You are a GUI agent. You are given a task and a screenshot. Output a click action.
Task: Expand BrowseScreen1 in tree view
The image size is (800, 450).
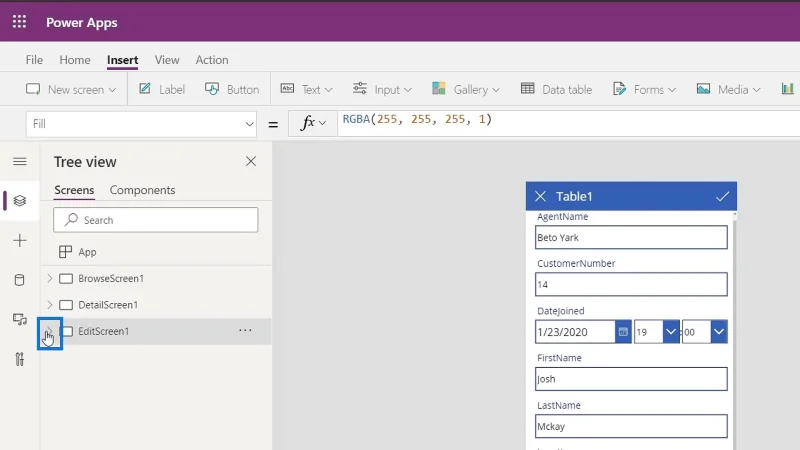pos(49,278)
